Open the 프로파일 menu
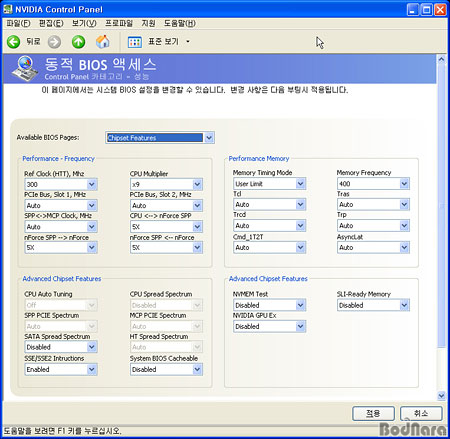 coord(119,23)
